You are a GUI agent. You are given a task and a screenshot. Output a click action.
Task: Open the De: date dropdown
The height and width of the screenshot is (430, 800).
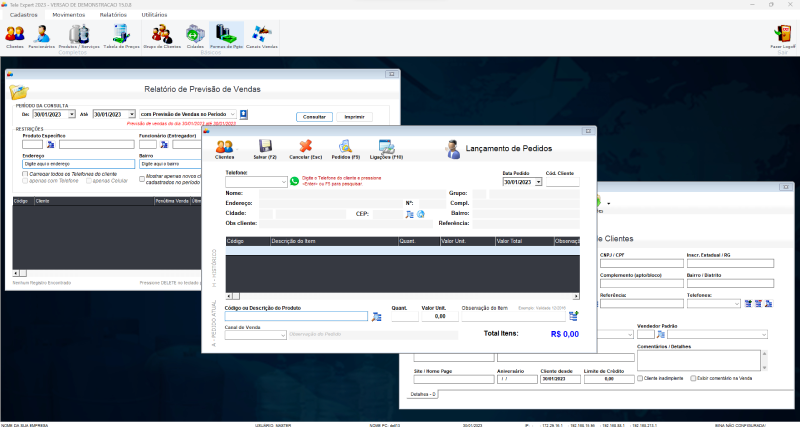tap(71, 114)
